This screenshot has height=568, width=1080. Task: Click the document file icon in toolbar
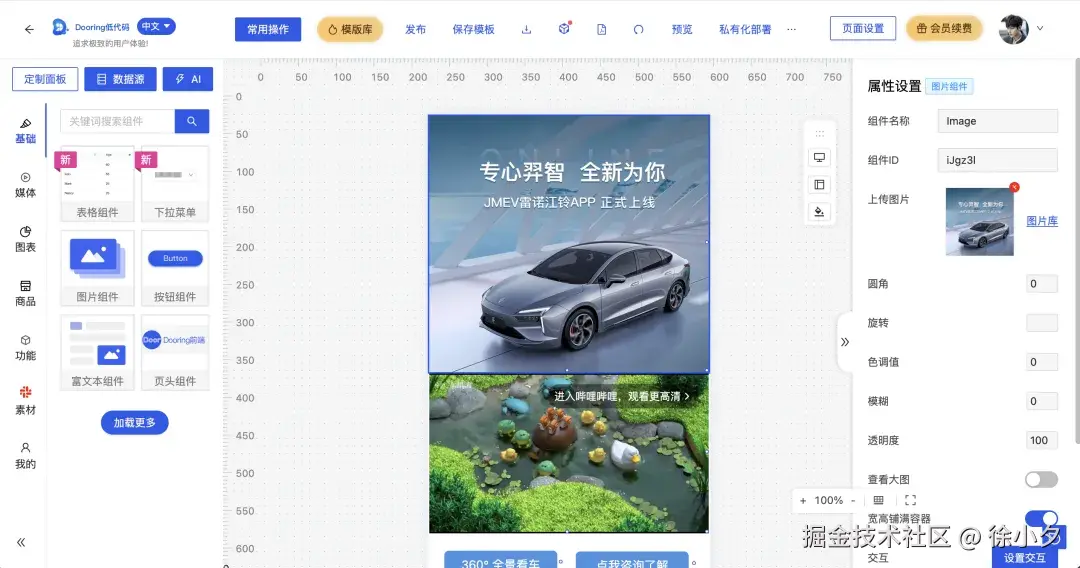(x=601, y=30)
